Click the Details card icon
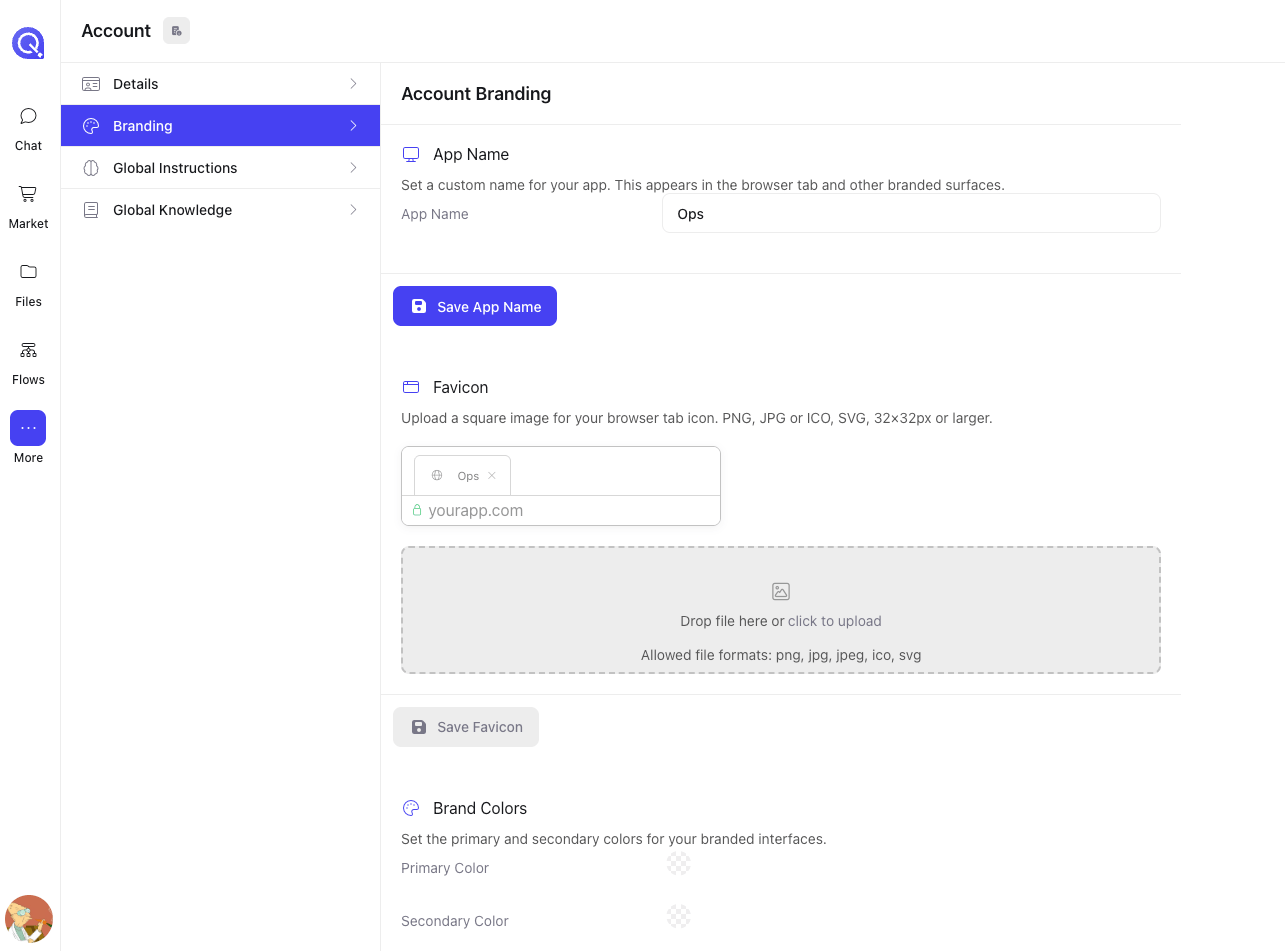 tap(91, 84)
